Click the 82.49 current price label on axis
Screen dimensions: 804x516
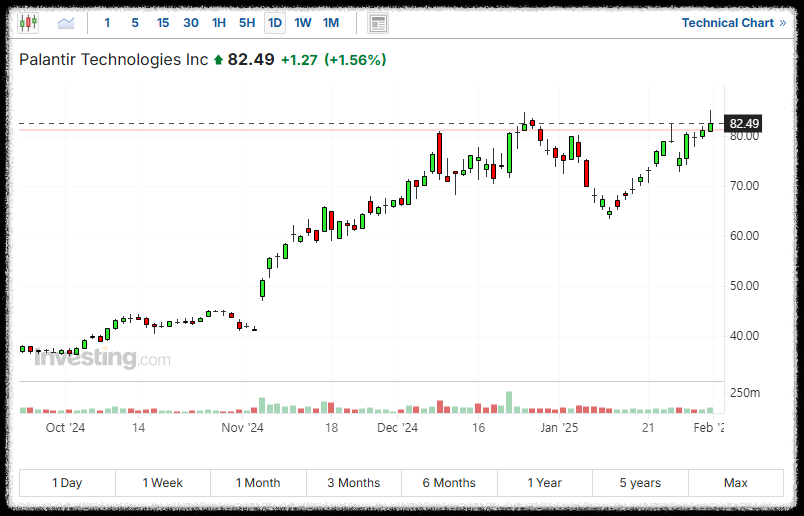[x=743, y=124]
